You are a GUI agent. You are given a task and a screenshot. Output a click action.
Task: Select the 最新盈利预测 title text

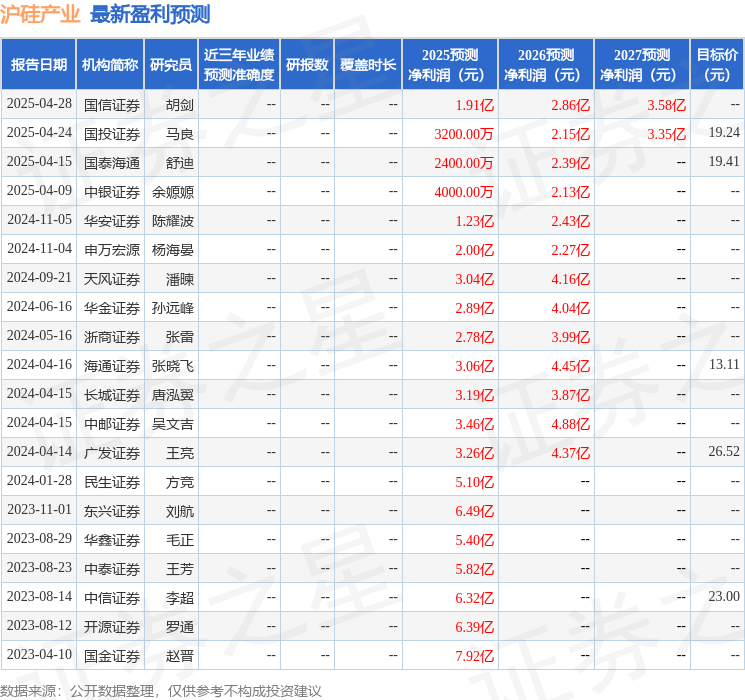tap(150, 14)
